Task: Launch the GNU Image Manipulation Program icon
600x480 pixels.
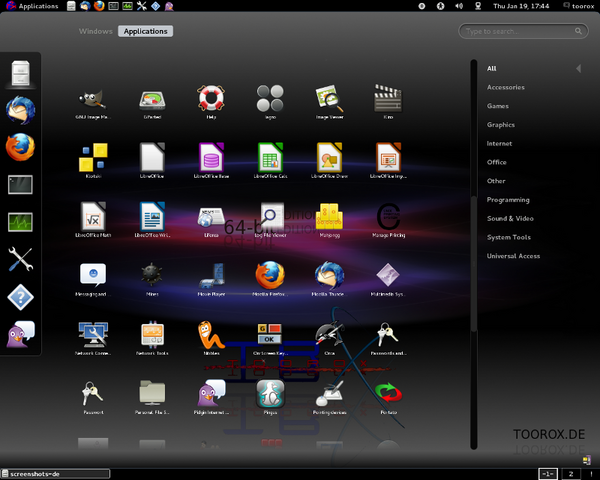Action: pyautogui.click(x=93, y=98)
